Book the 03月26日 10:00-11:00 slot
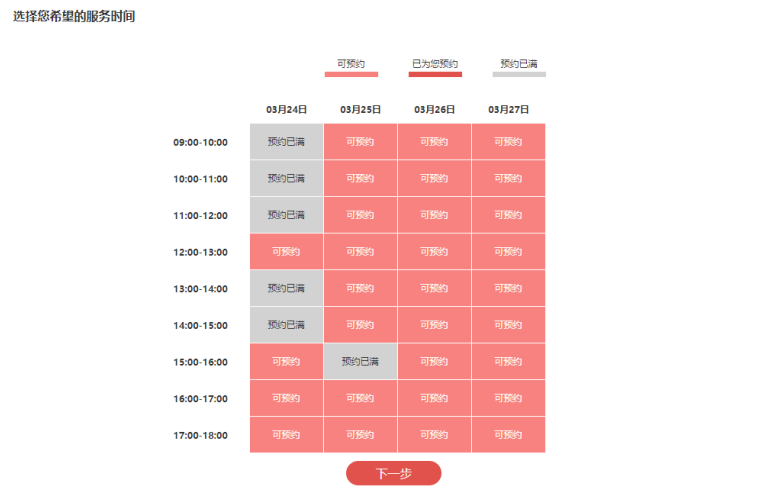762x492 pixels. (434, 178)
